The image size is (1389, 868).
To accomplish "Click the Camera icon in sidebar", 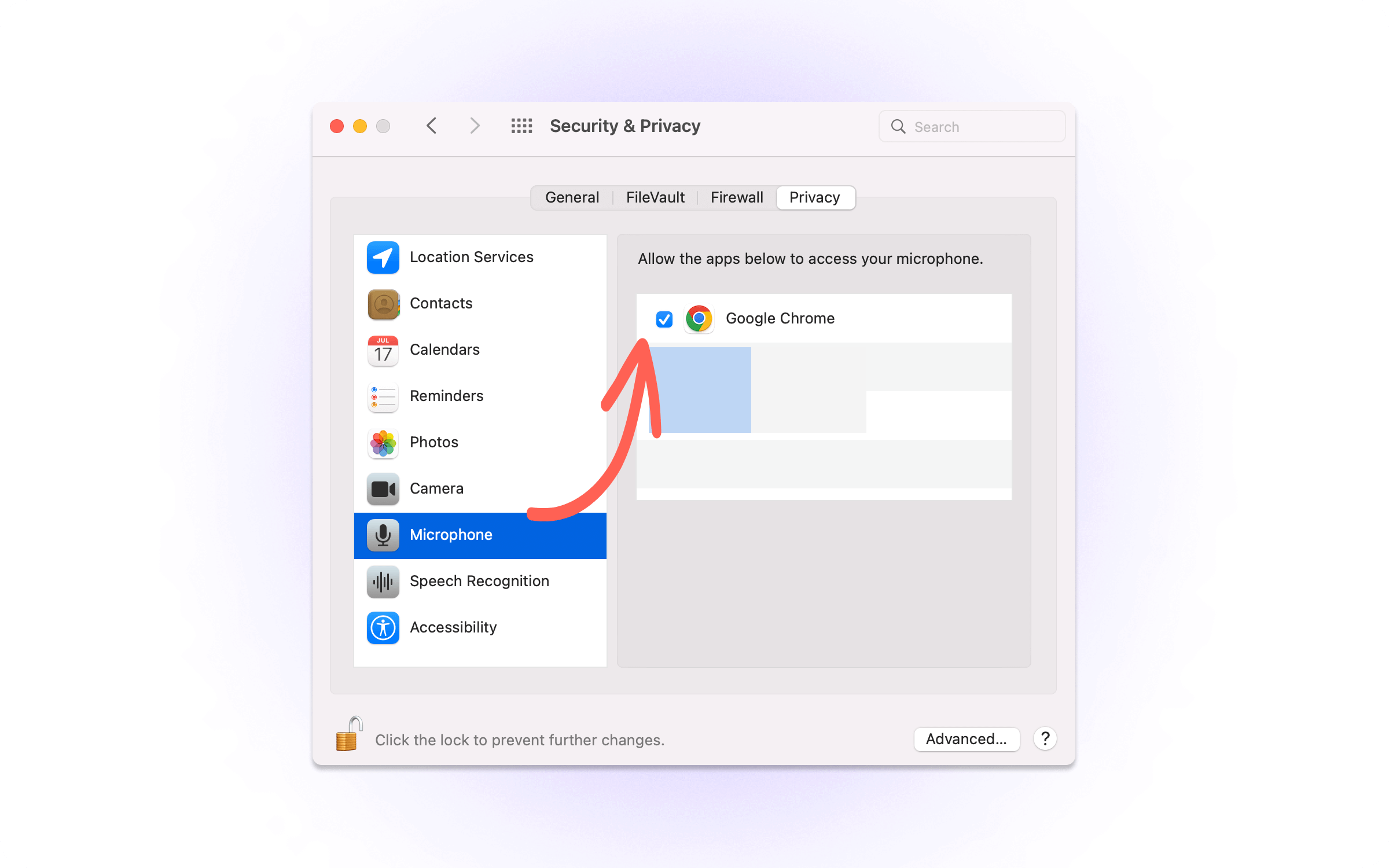I will [x=383, y=489].
